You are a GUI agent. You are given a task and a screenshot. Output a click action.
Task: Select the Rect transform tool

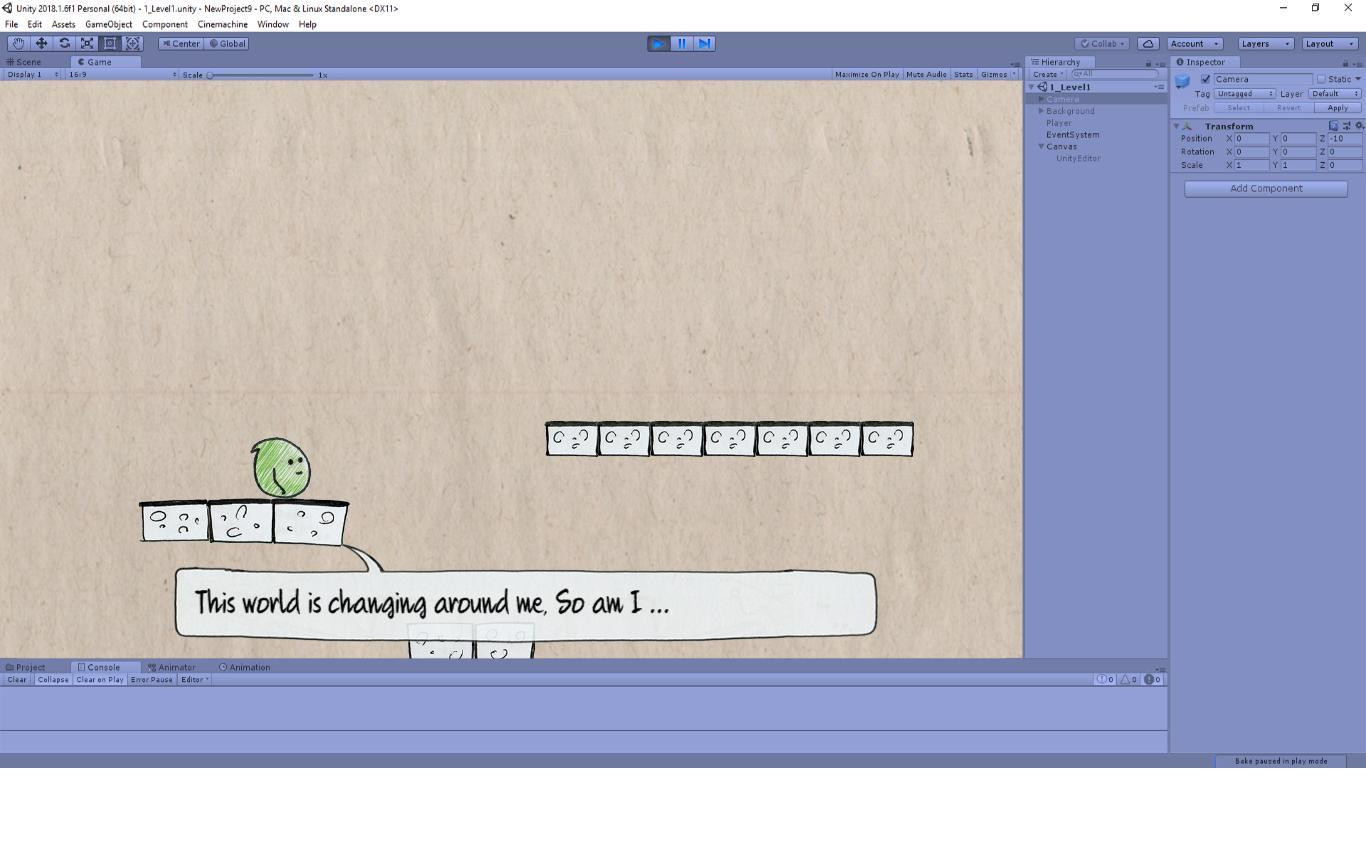pos(110,43)
